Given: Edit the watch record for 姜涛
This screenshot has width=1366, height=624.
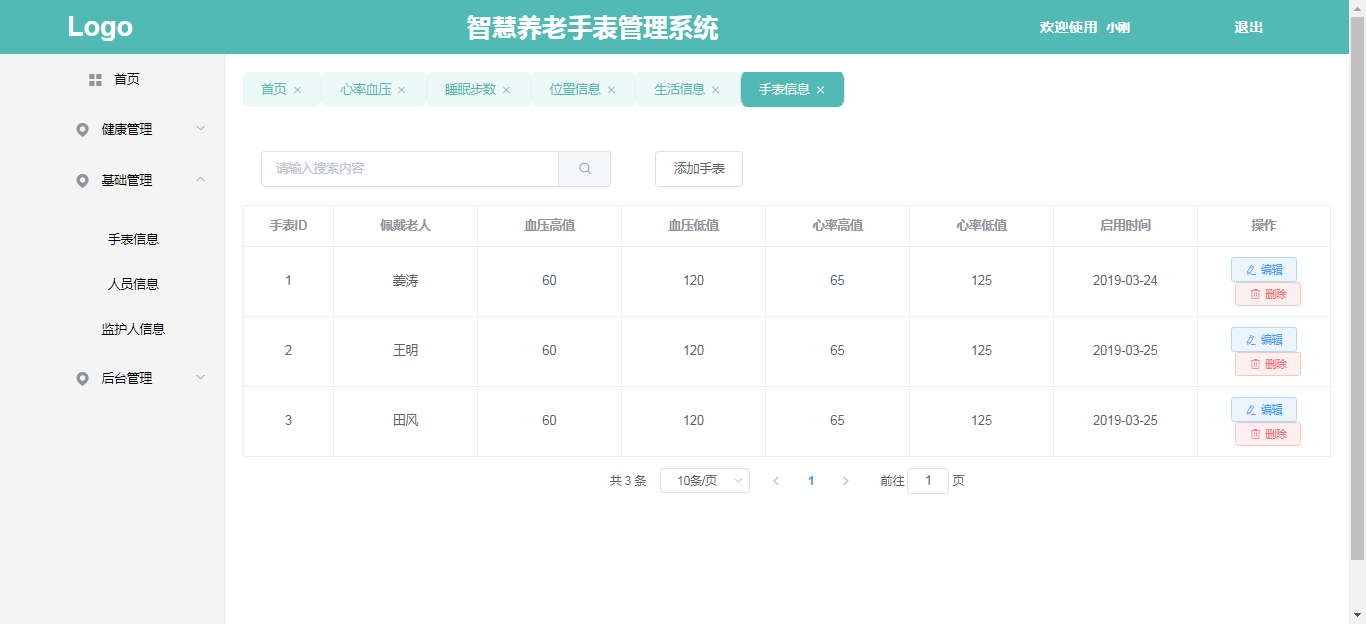Looking at the screenshot, I should click(x=1263, y=270).
